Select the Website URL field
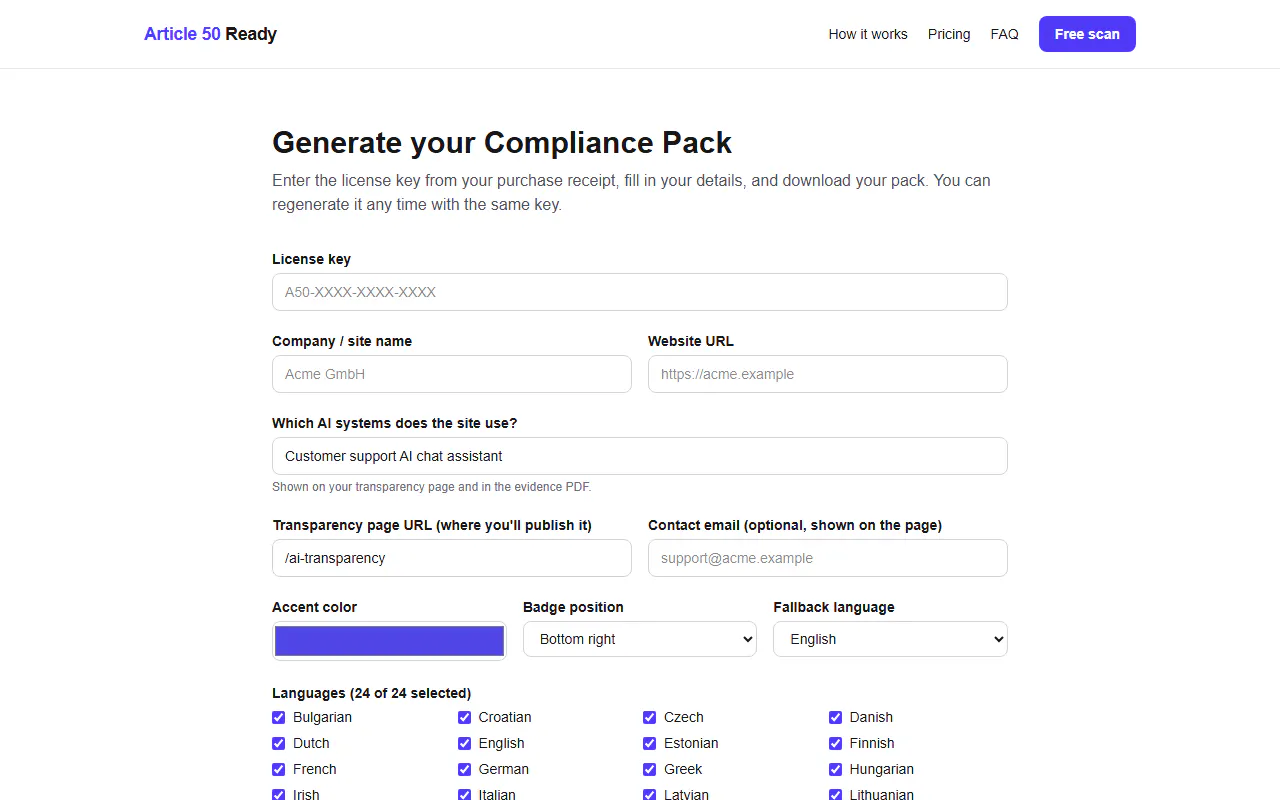 click(828, 374)
